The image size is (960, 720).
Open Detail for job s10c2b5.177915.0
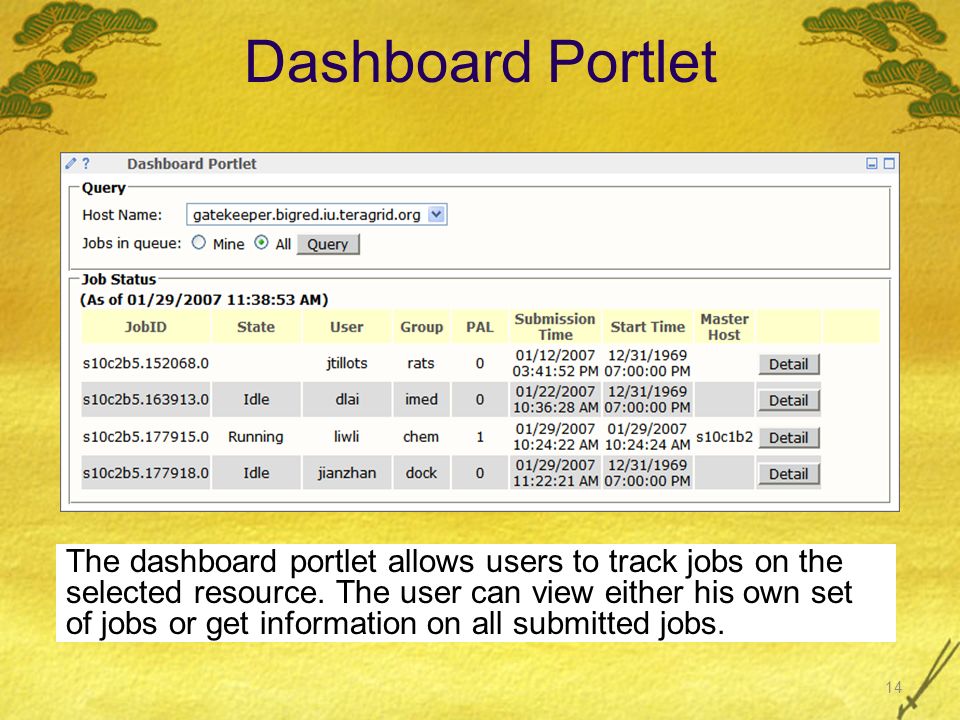(x=789, y=438)
